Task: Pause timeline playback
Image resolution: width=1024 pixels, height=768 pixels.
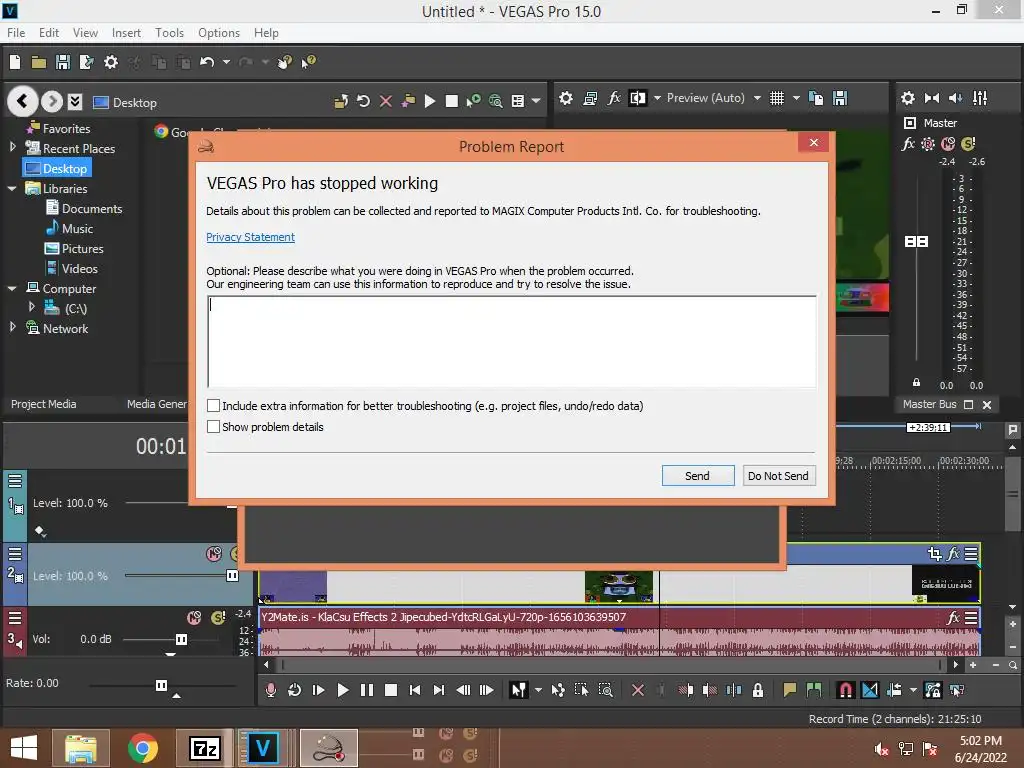Action: tap(367, 690)
